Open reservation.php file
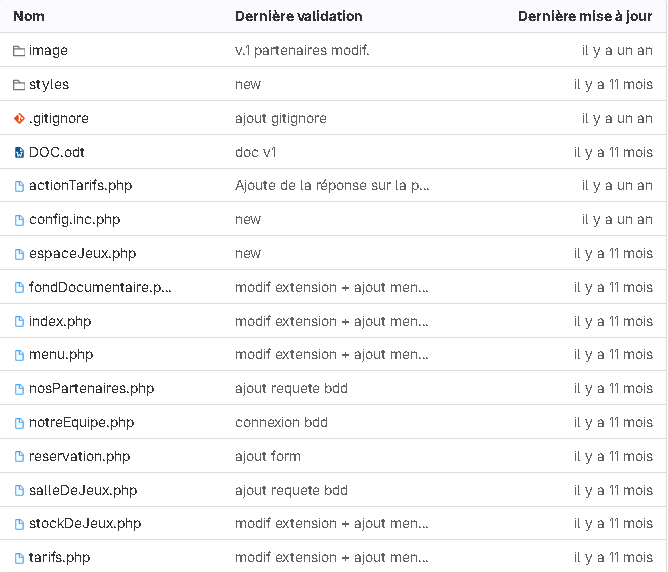668x572 pixels. (79, 457)
